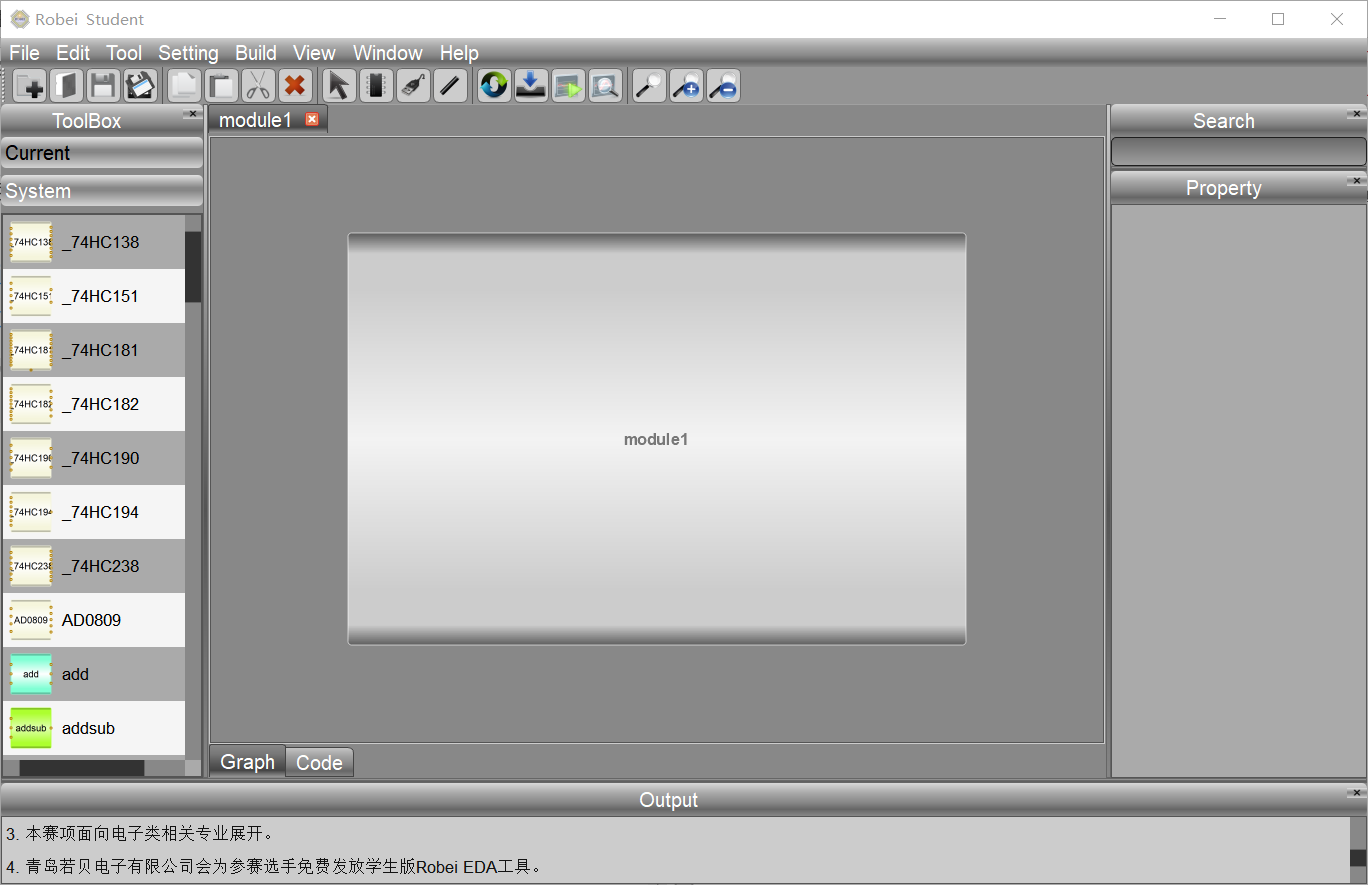Zoom out with the minus magnifier

point(724,85)
